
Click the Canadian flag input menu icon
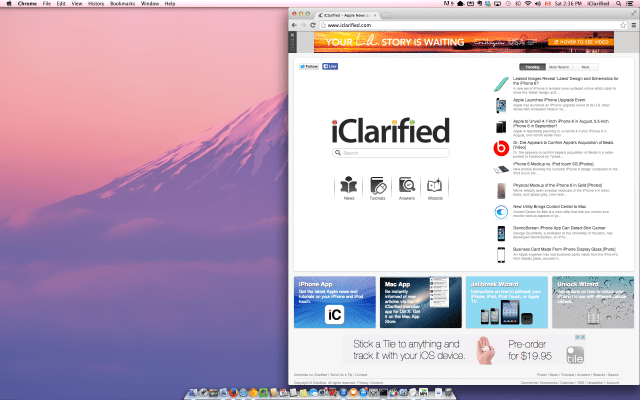[x=547, y=3]
